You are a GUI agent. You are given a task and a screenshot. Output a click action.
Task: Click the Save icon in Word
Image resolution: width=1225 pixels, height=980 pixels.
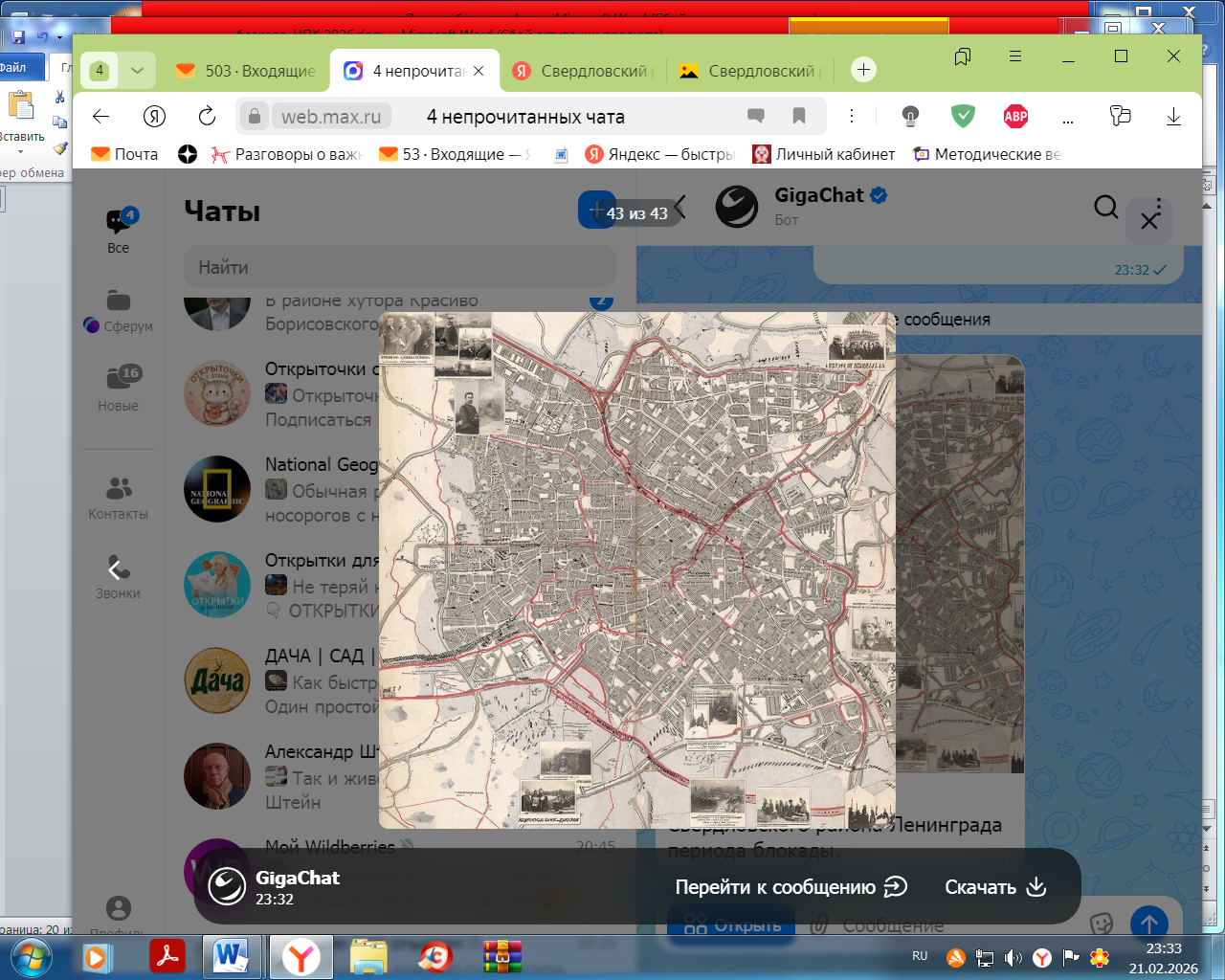pyautogui.click(x=18, y=37)
